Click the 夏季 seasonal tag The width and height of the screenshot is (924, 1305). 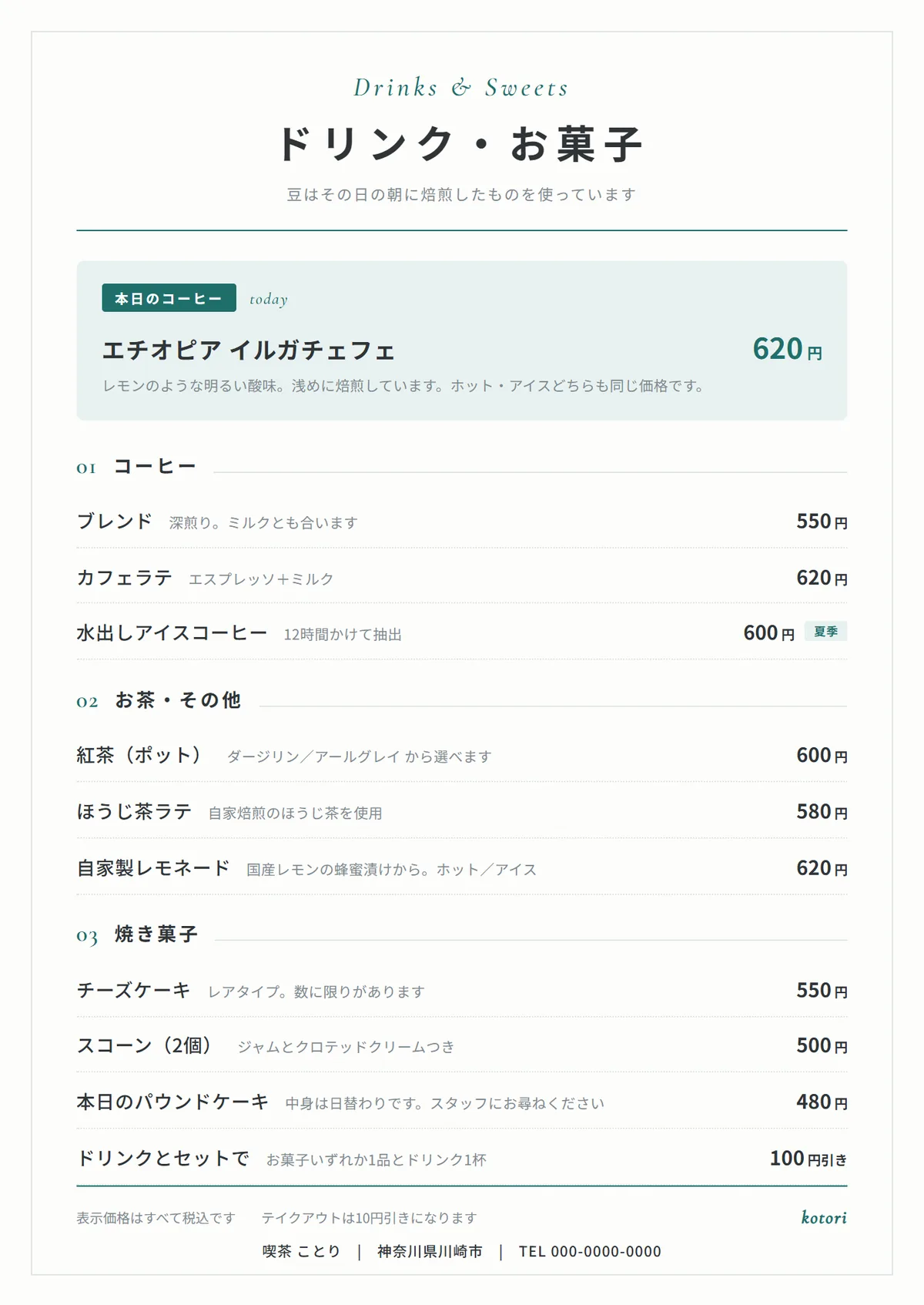[x=825, y=631]
